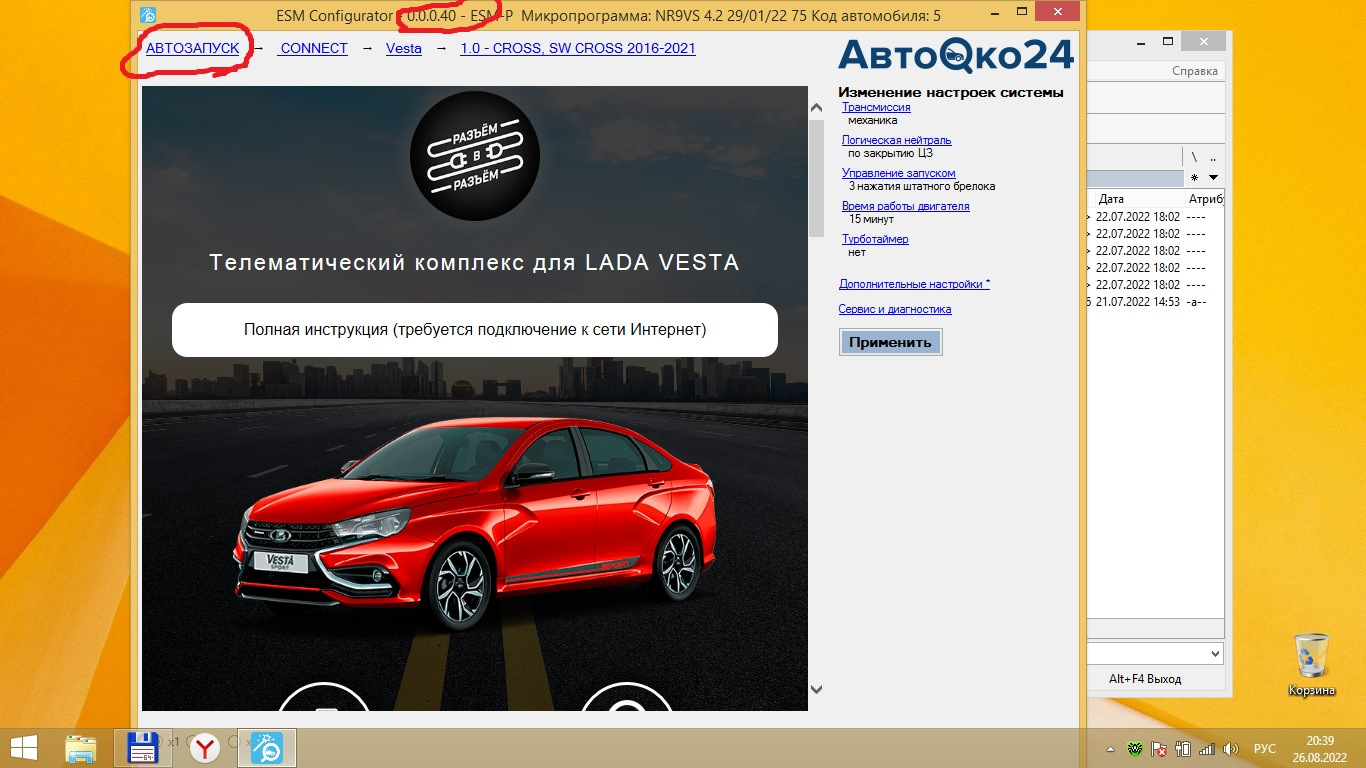The image size is (1366, 768).
Task: Click the '-a--' attribute cell
Action: click(1197, 302)
